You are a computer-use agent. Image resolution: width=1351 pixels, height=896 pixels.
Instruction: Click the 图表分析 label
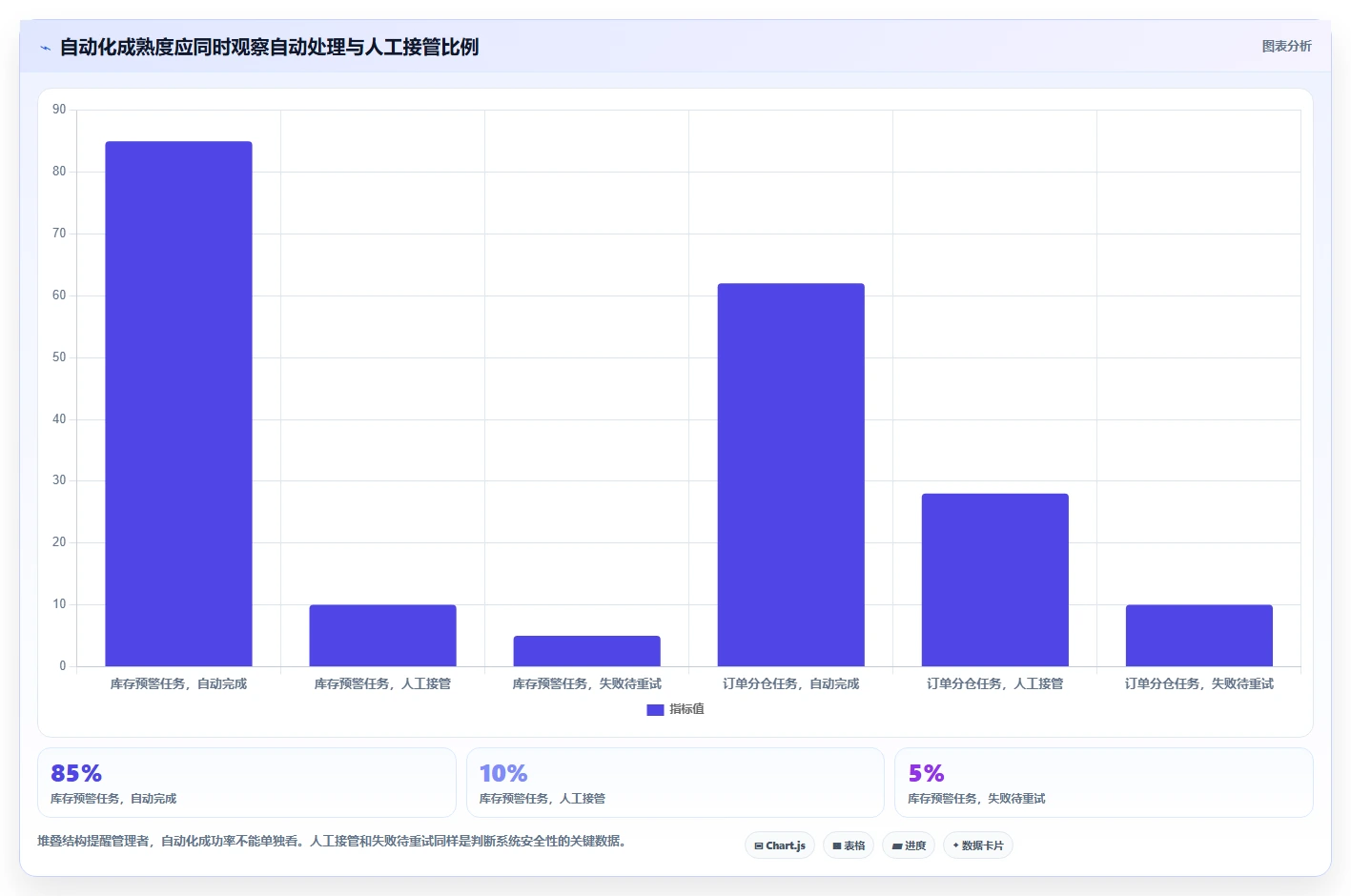point(1286,46)
